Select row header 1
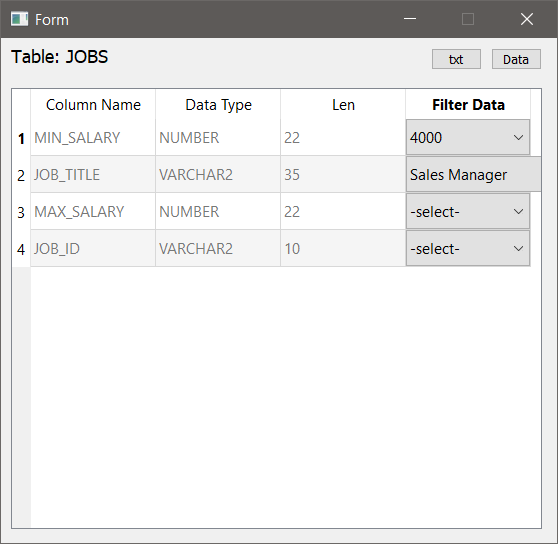The height and width of the screenshot is (544, 558). [x=21, y=138]
